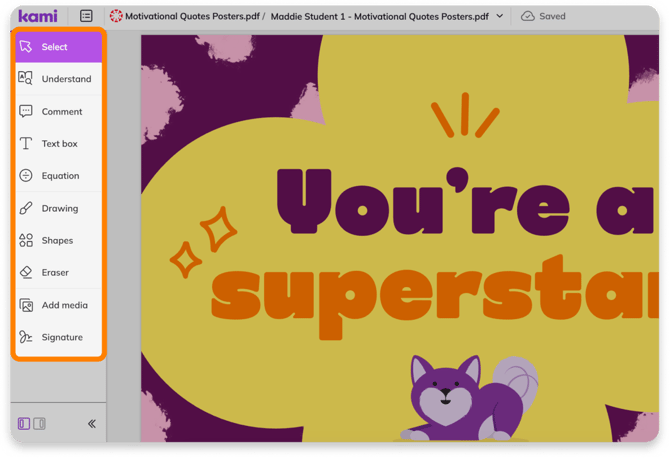670x458 pixels.
Task: Open the Add media image icon
Action: tap(26, 305)
